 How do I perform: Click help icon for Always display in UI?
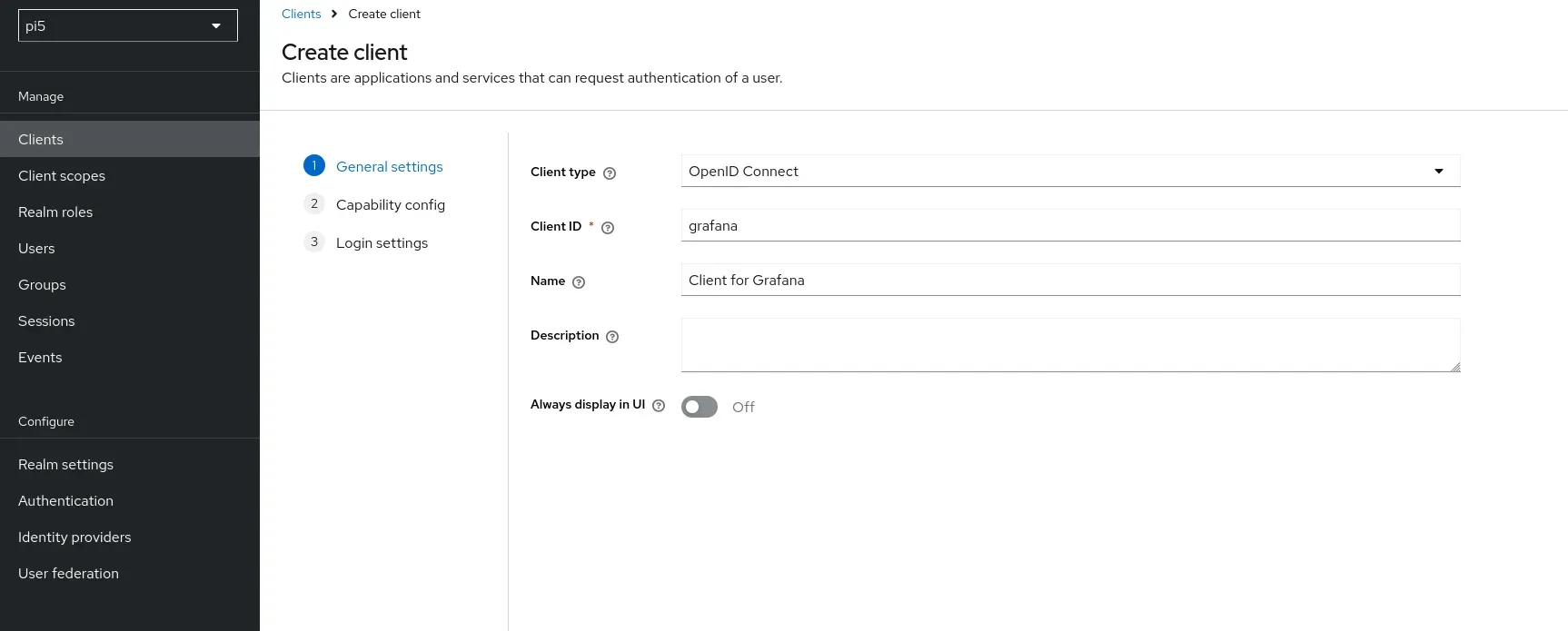click(659, 406)
